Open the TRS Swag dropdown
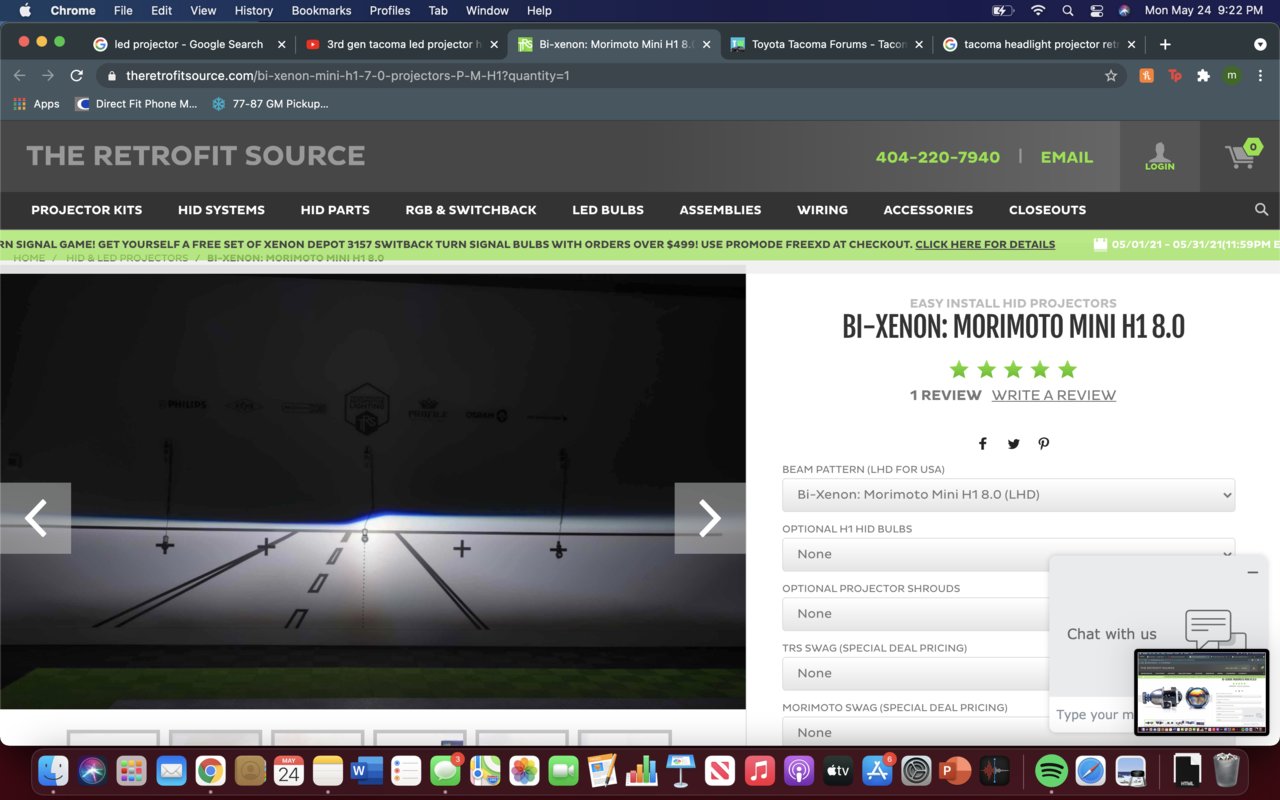 tap(915, 673)
